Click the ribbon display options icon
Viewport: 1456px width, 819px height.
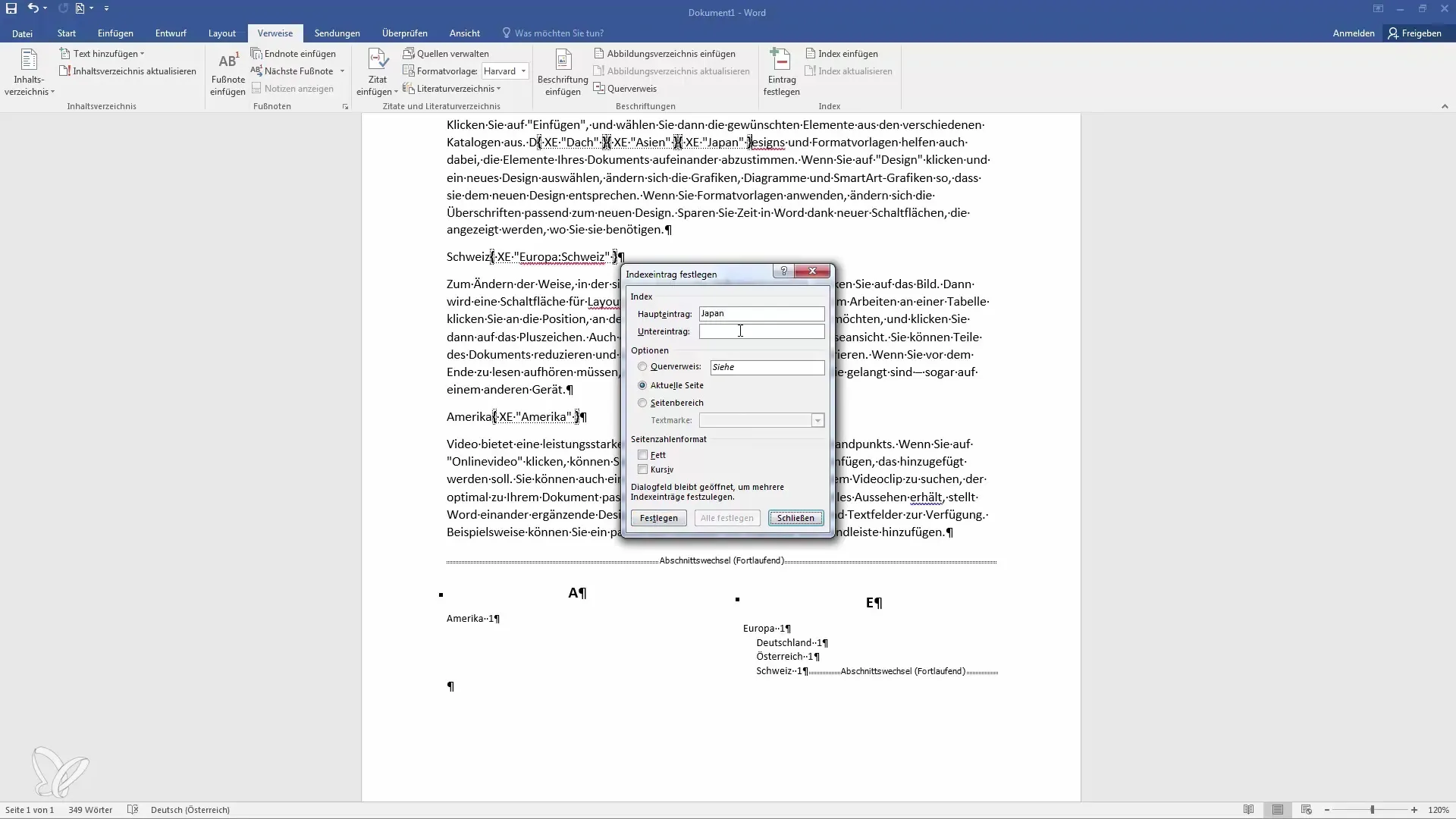[x=1378, y=9]
